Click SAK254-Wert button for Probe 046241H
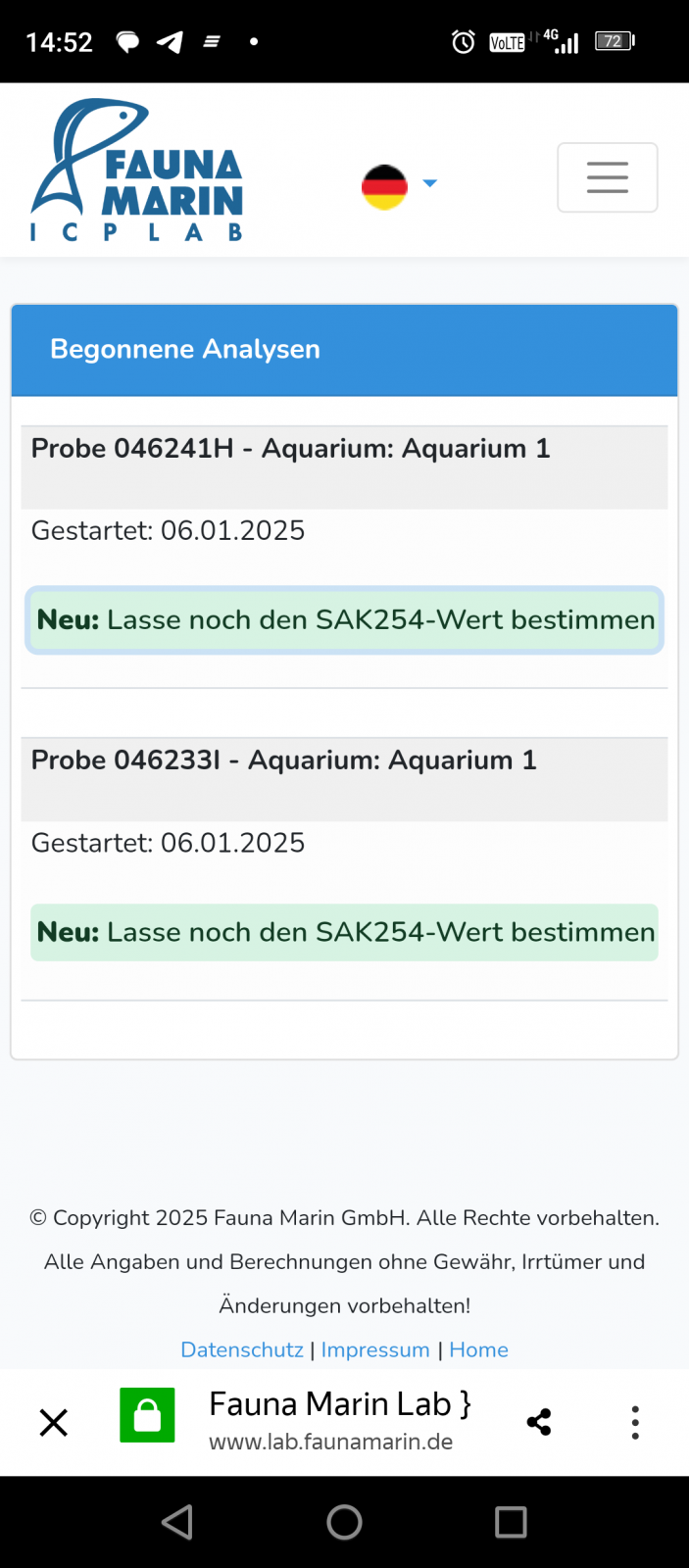The width and height of the screenshot is (689, 1568). [345, 620]
